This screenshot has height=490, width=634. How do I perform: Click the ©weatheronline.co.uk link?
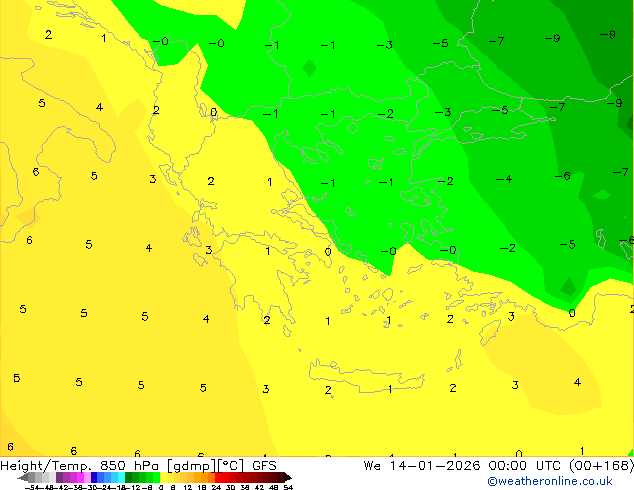point(550,481)
